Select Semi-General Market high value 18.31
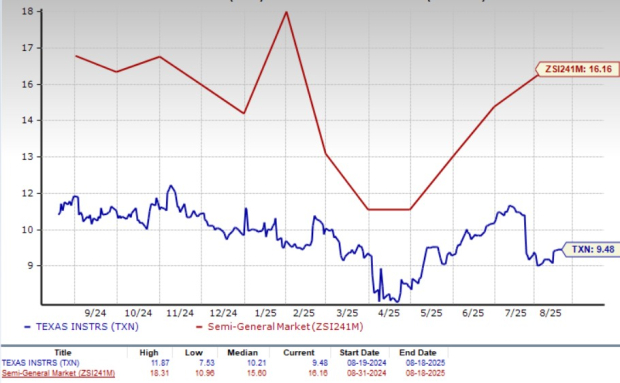This screenshot has width=620, height=383. coord(160,373)
